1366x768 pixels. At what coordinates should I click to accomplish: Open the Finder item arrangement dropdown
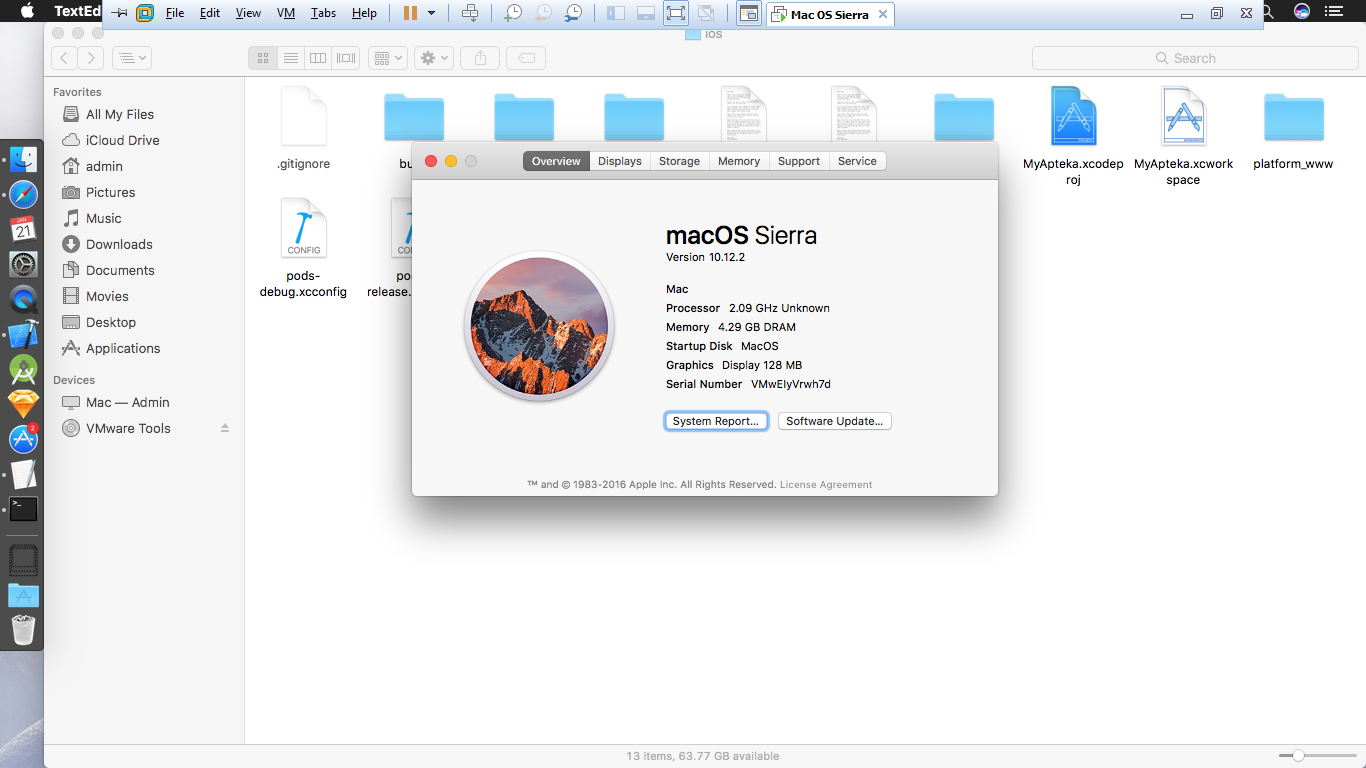pos(387,58)
